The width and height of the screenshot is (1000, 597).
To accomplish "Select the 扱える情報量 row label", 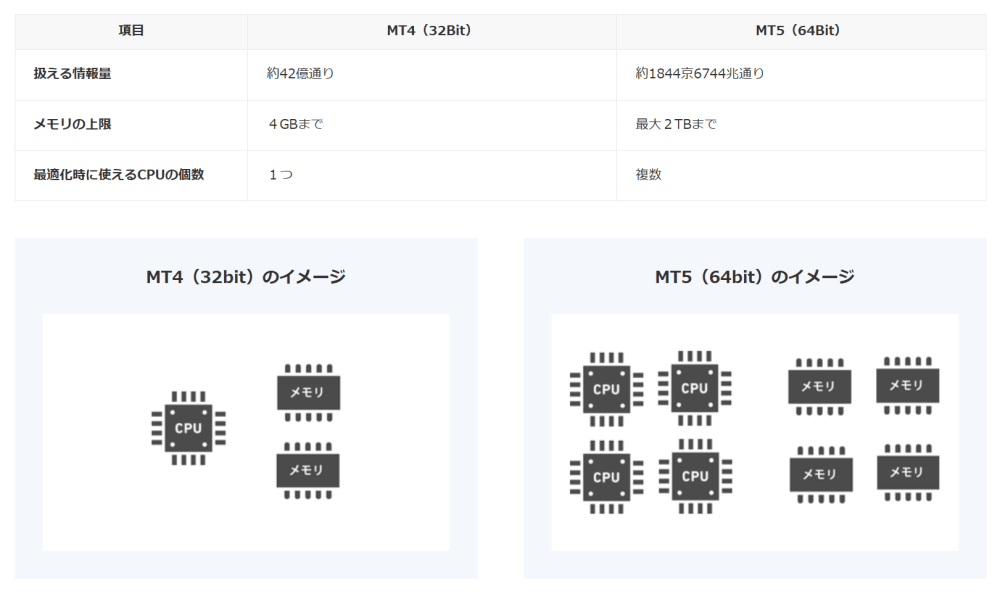I will pyautogui.click(x=72, y=73).
